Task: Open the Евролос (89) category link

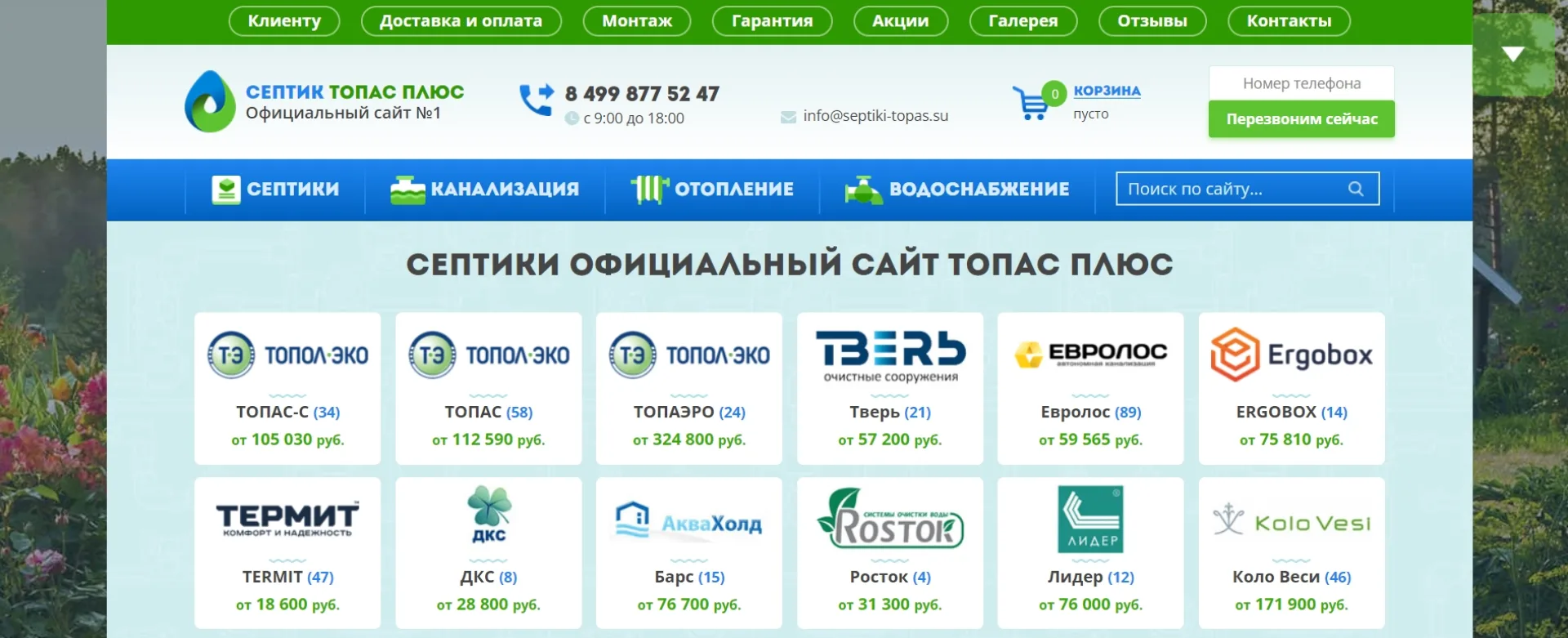Action: [1090, 413]
